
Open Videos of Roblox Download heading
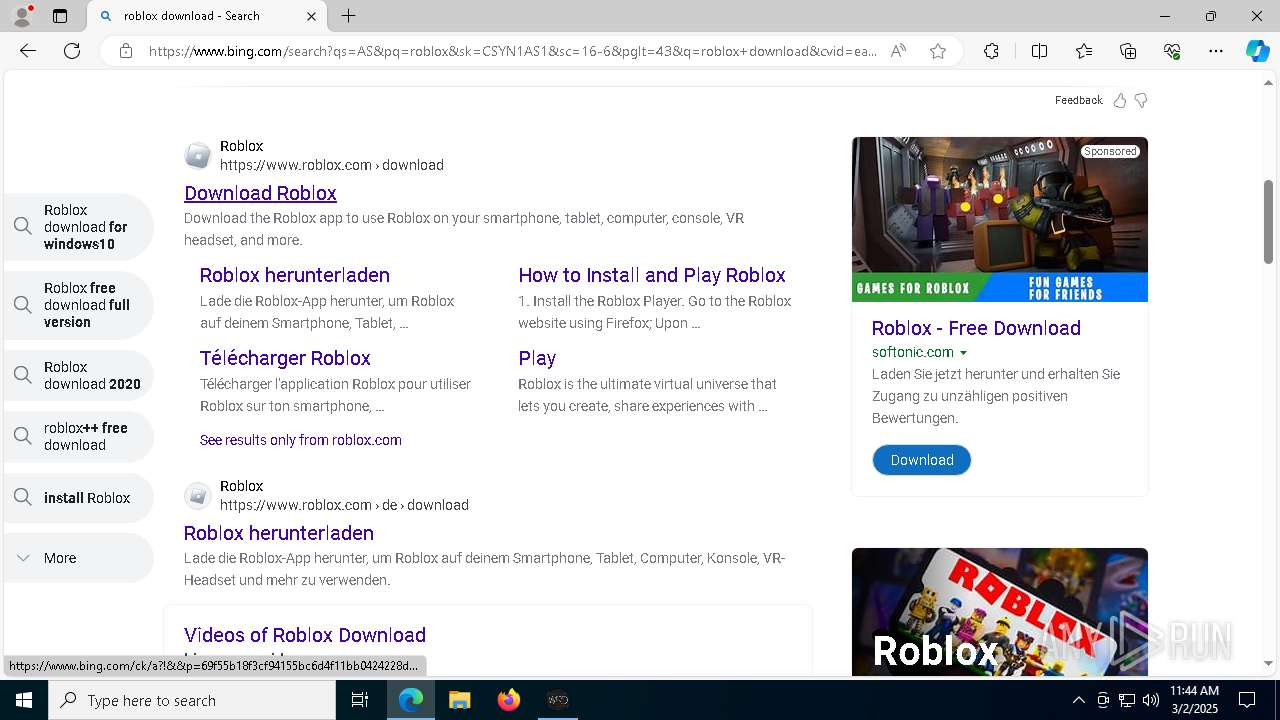pyautogui.click(x=304, y=635)
